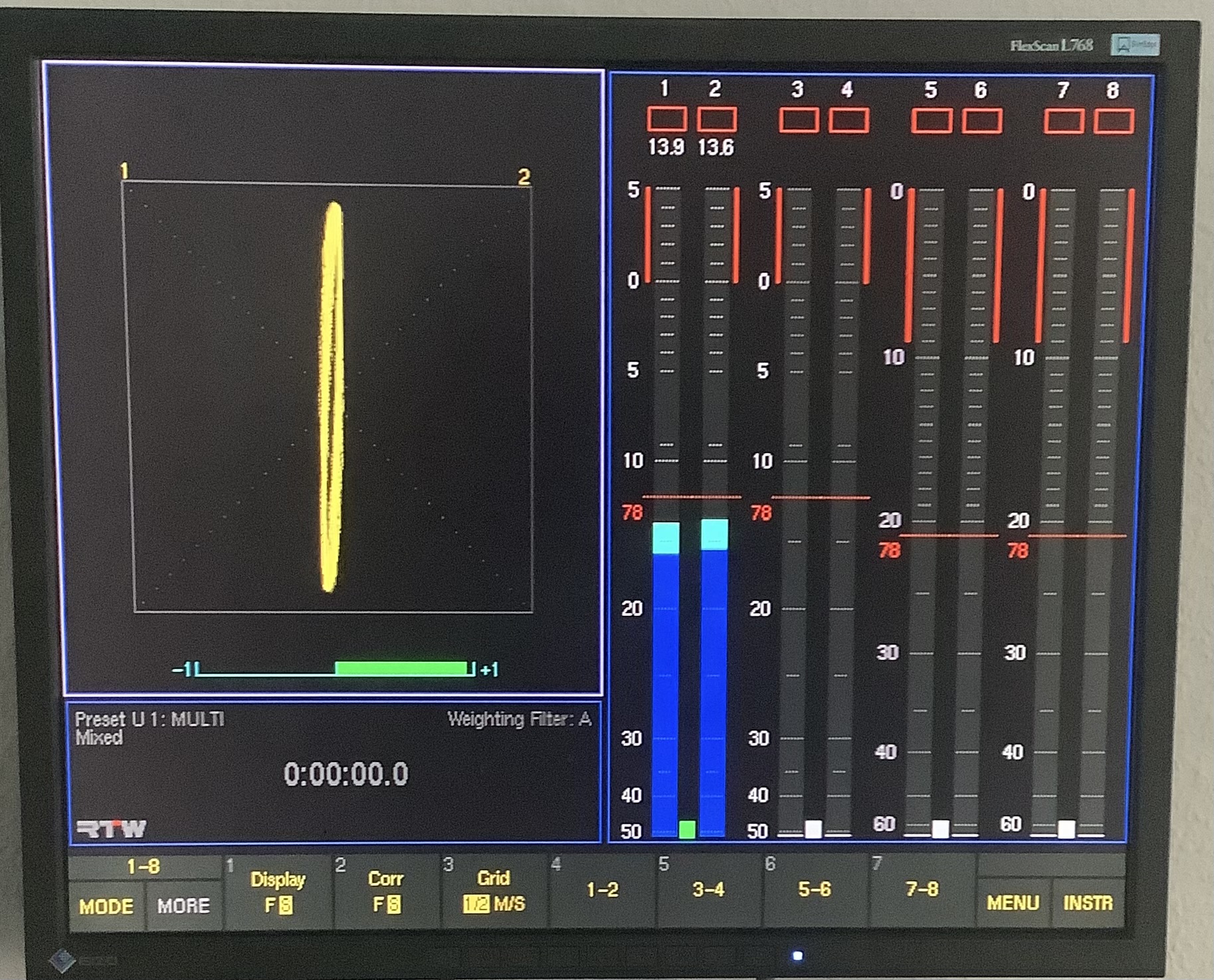Click the sticker next to FlexScan L768

1135,45
